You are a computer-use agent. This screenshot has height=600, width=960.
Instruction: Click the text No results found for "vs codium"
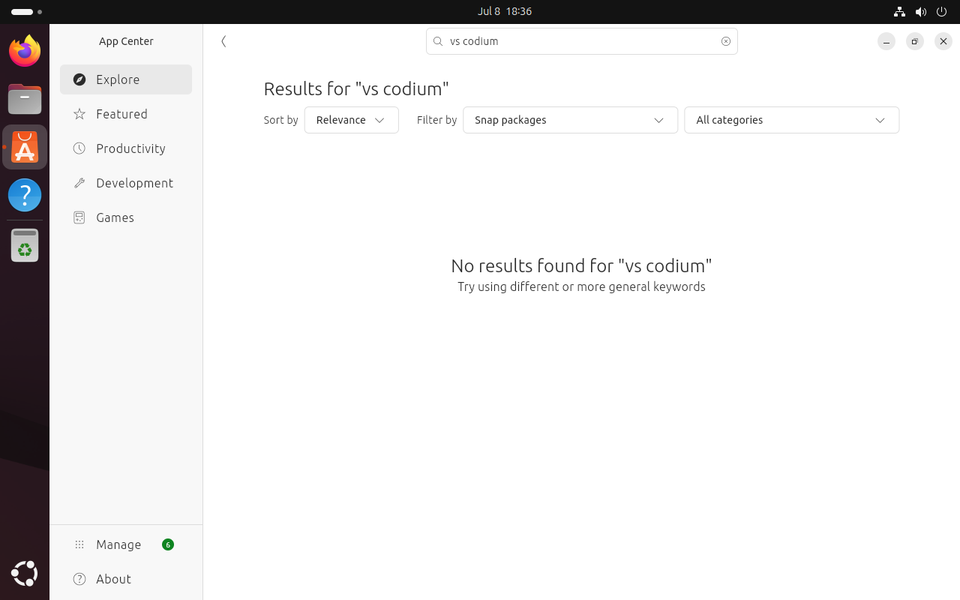pyautogui.click(x=582, y=266)
